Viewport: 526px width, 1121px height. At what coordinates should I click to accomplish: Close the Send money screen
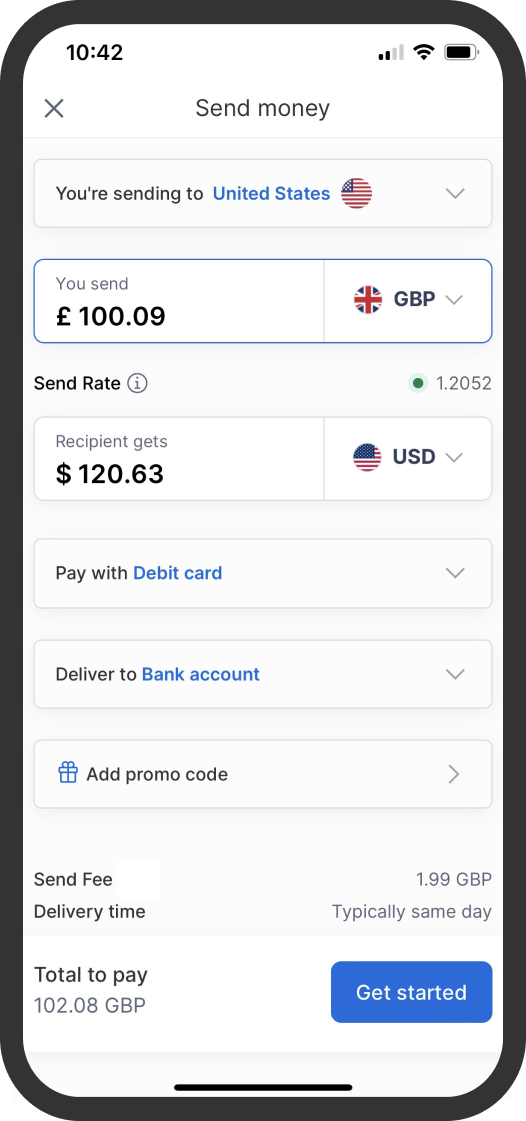(54, 109)
